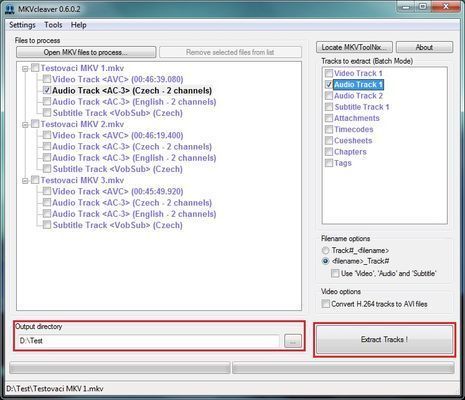Check VobSub subtitle track under MKV 2
The height and width of the screenshot is (400, 465).
(x=47, y=169)
